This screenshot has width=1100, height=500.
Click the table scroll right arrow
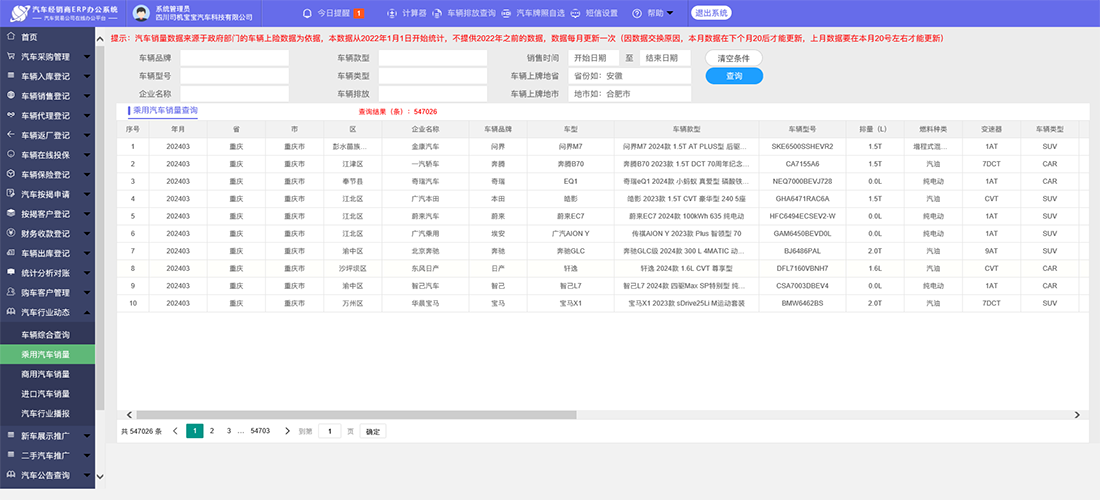[1078, 415]
